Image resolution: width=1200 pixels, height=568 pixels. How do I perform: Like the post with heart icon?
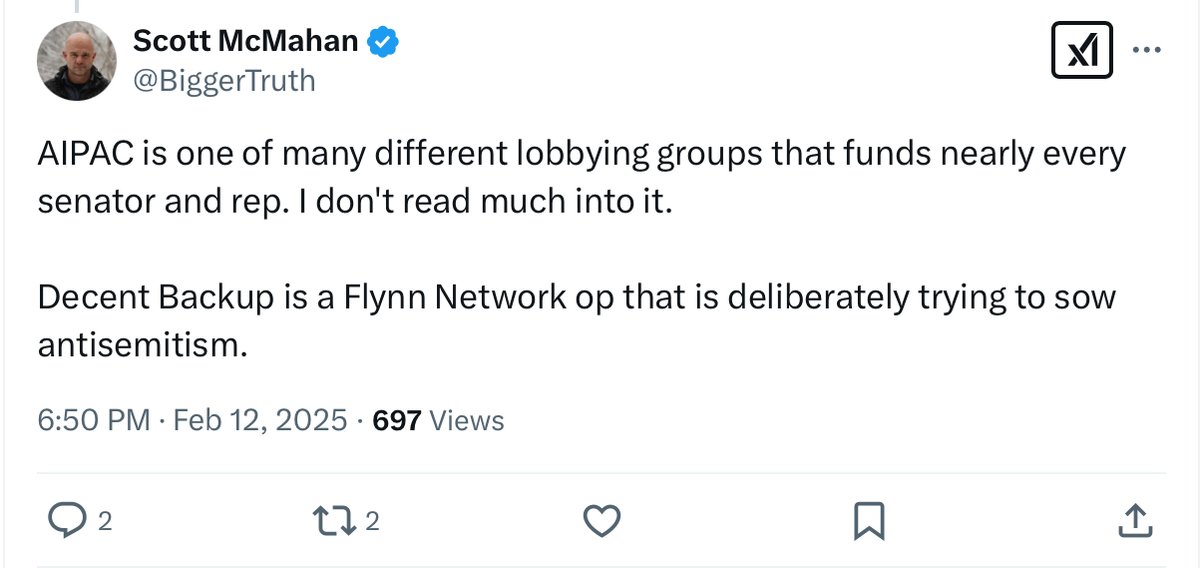tap(601, 520)
